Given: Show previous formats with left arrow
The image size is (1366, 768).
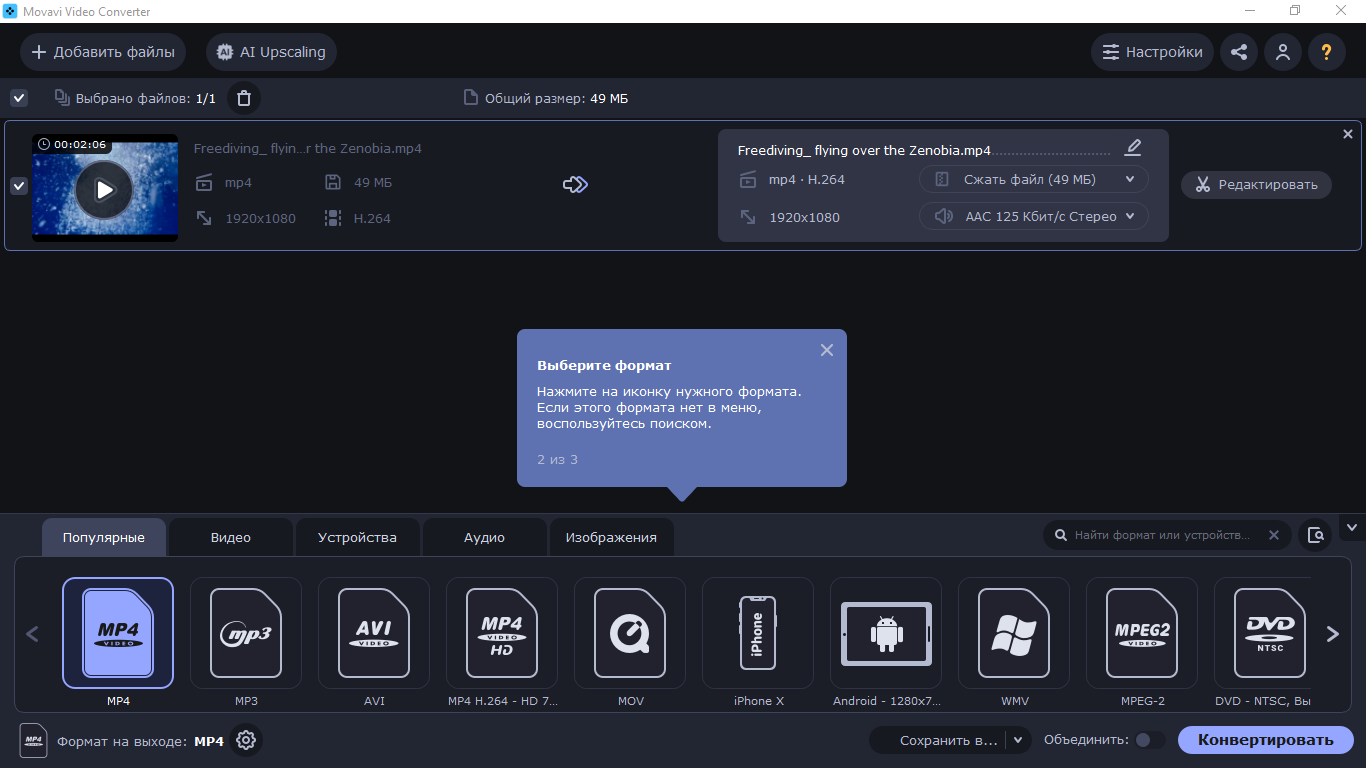Looking at the screenshot, I should coord(32,634).
